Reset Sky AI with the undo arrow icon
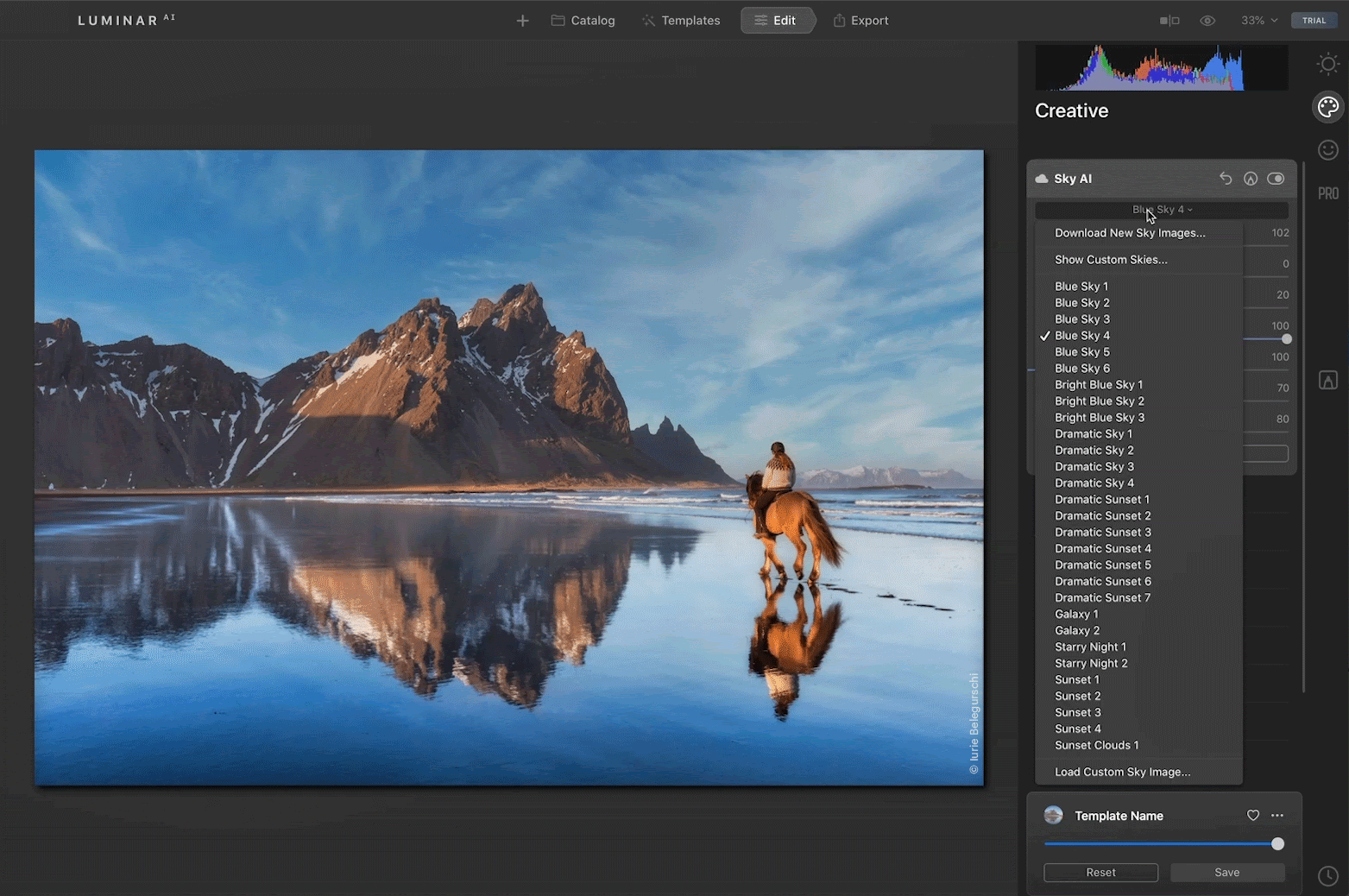 [1226, 178]
